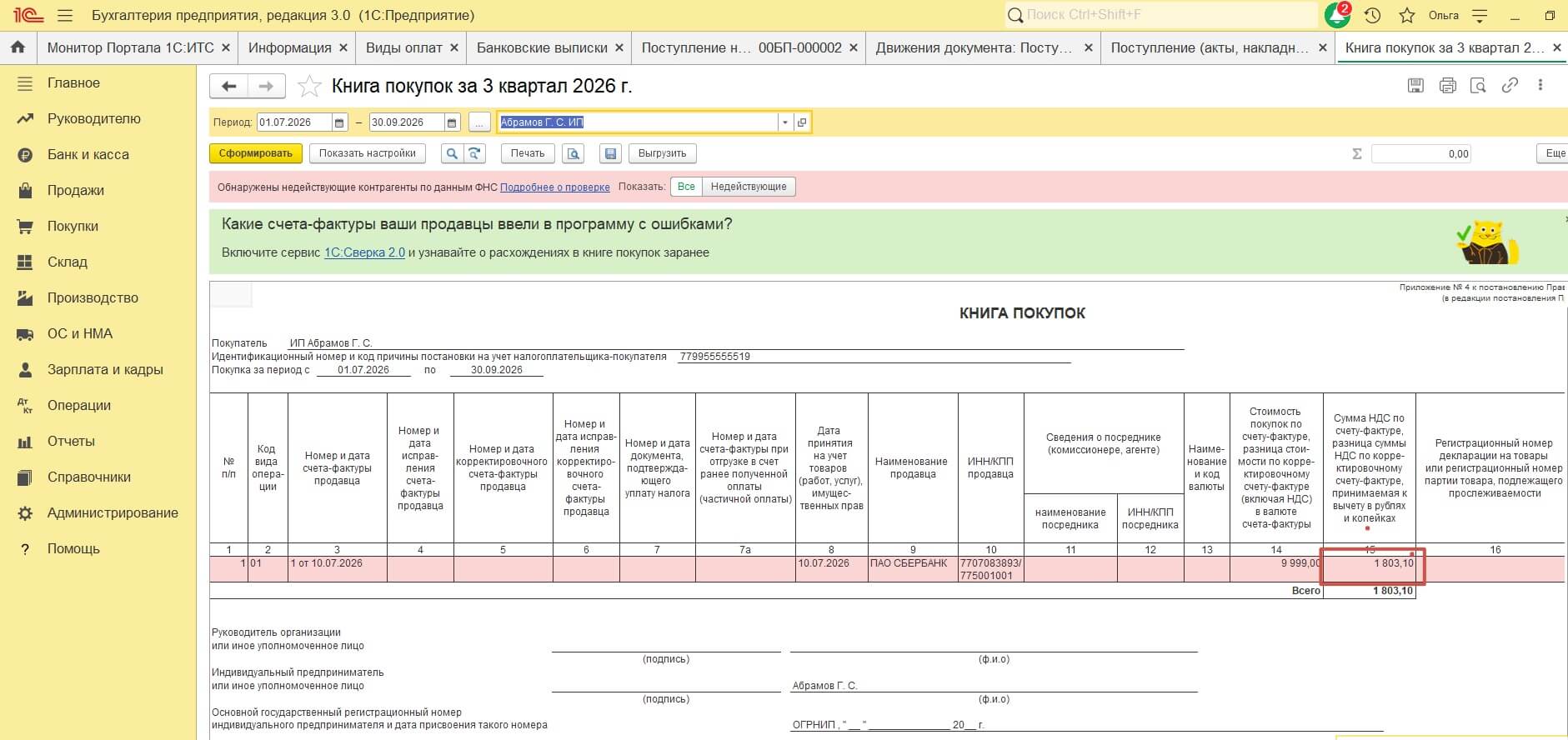Open Руководителю section in sidebar

[x=94, y=118]
